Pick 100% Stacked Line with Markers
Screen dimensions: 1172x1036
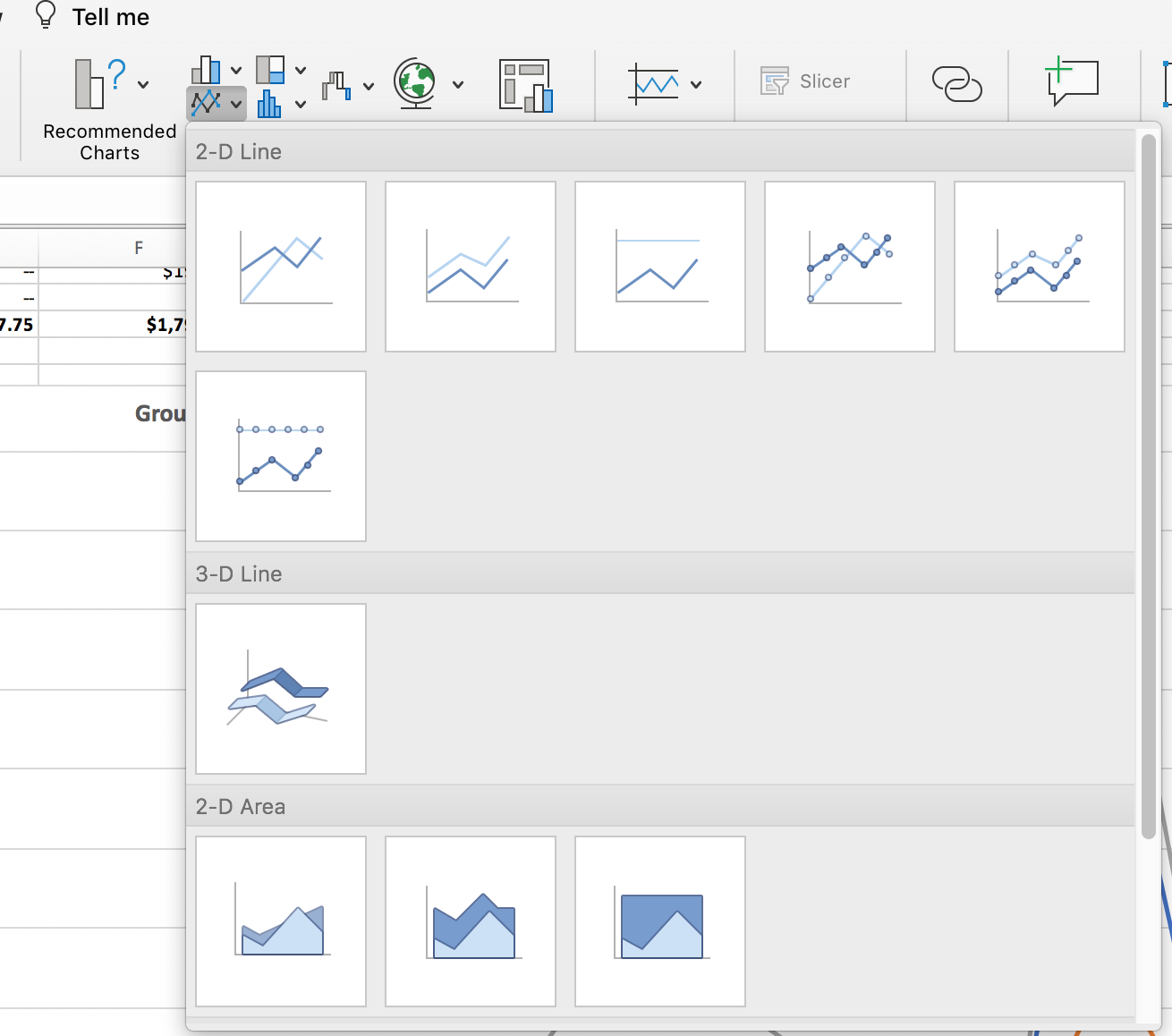281,456
